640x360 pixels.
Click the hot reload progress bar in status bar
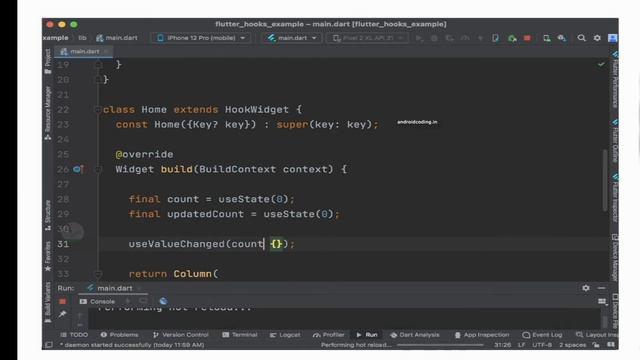pos(440,345)
